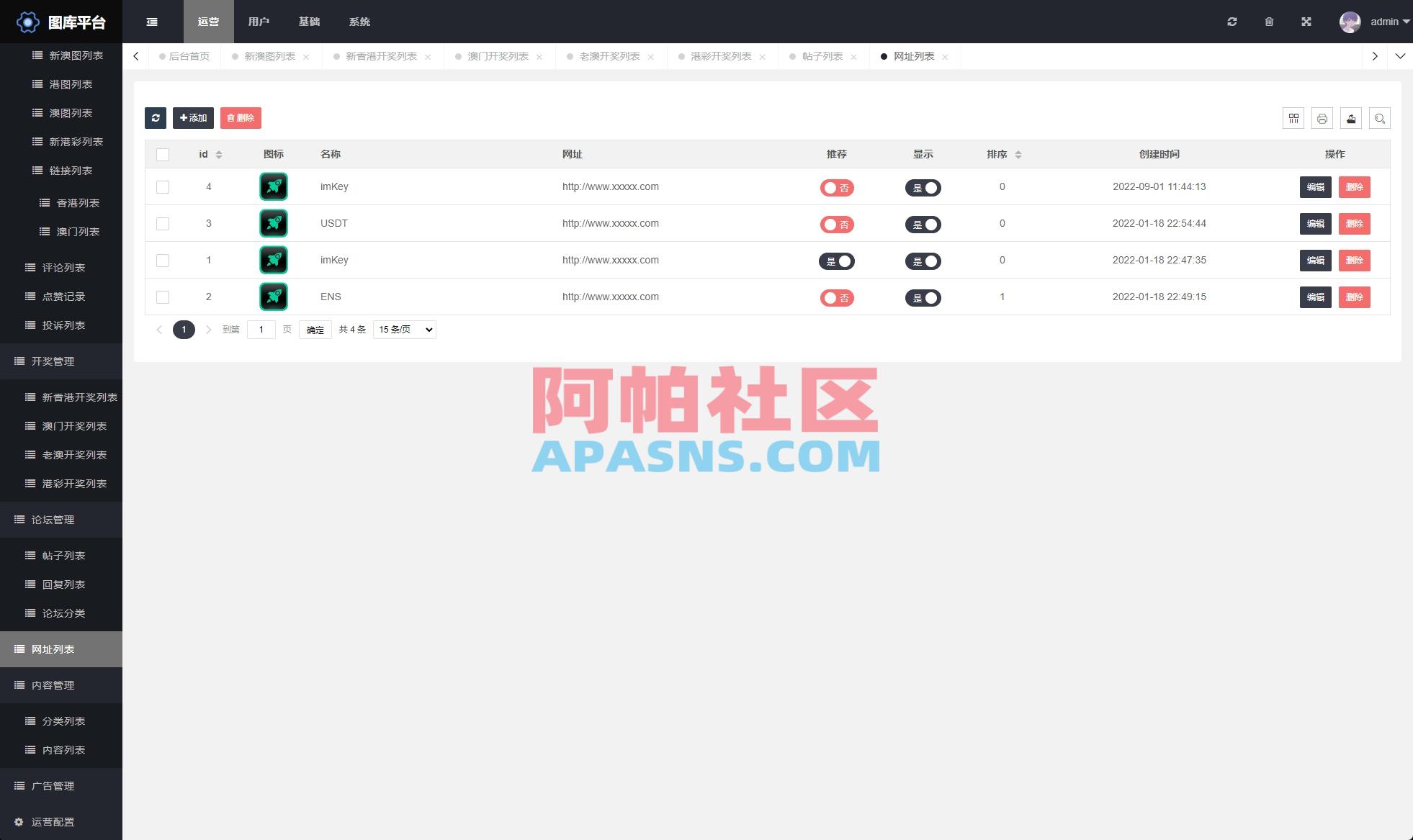Open the 系统 menu in the top bar

click(x=359, y=22)
